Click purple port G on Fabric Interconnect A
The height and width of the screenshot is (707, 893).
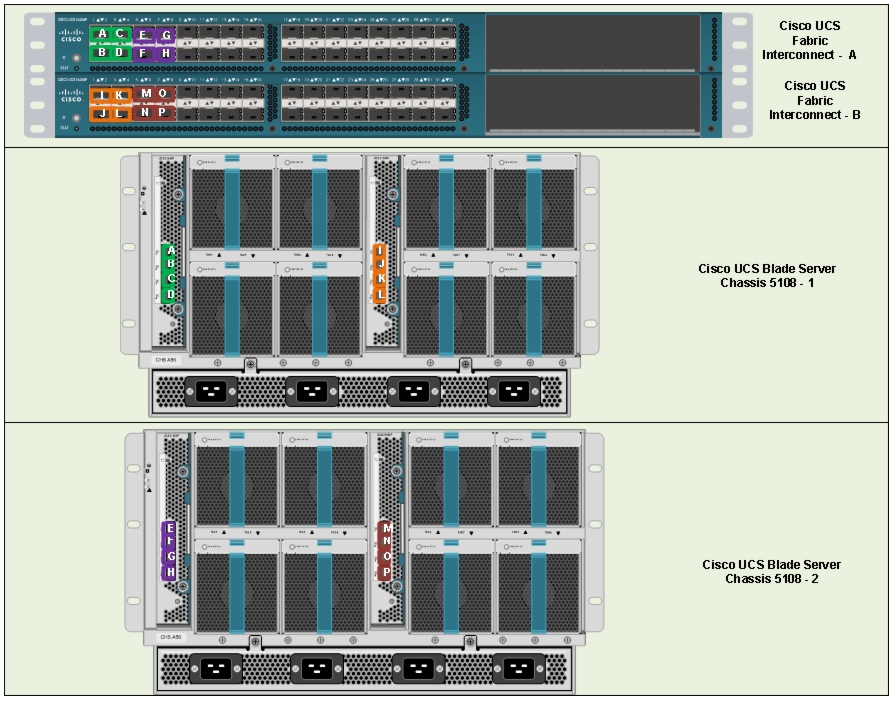coord(166,35)
